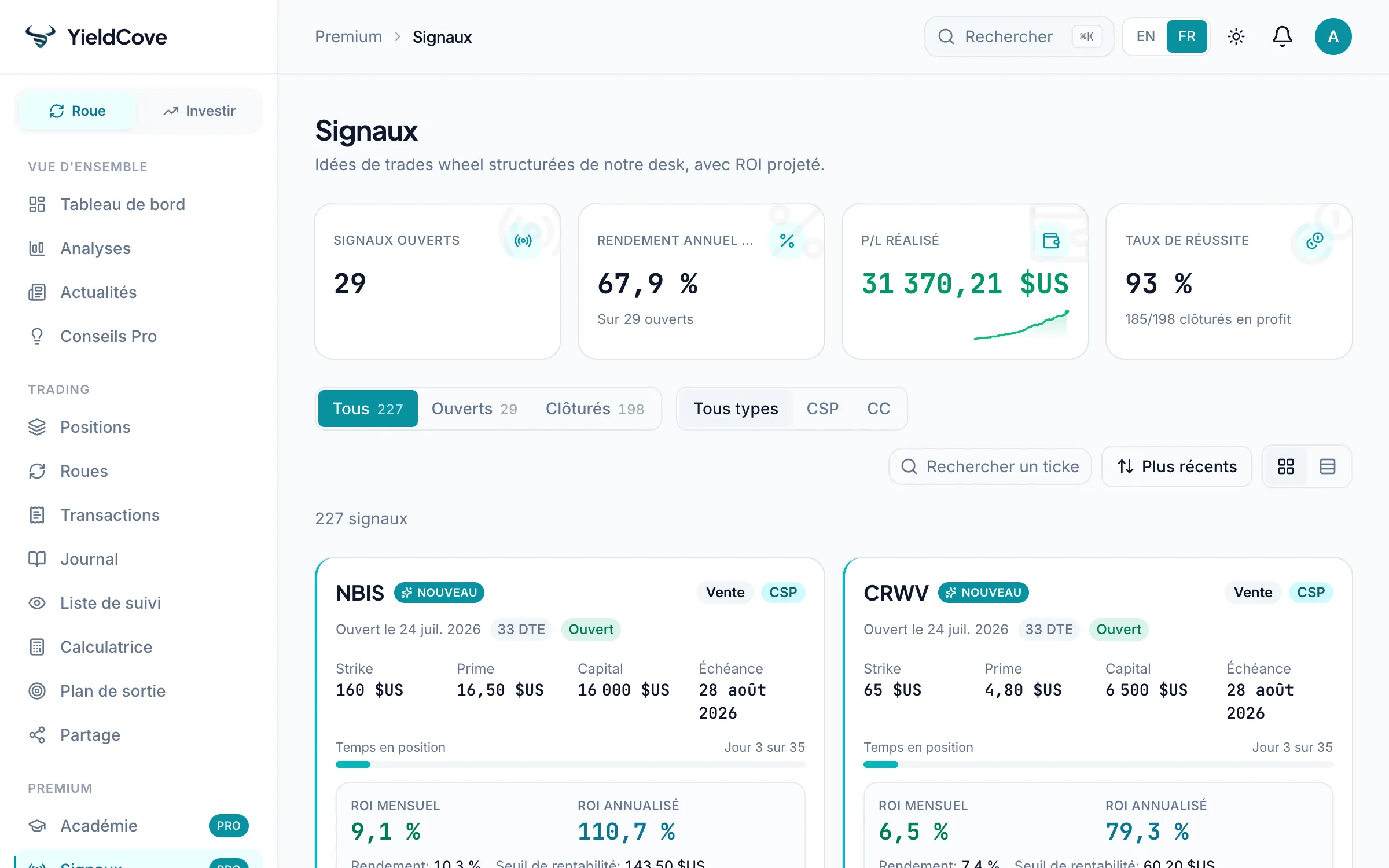Click the breadcrumb chevron after Premium
The width and height of the screenshot is (1389, 868).
398,36
